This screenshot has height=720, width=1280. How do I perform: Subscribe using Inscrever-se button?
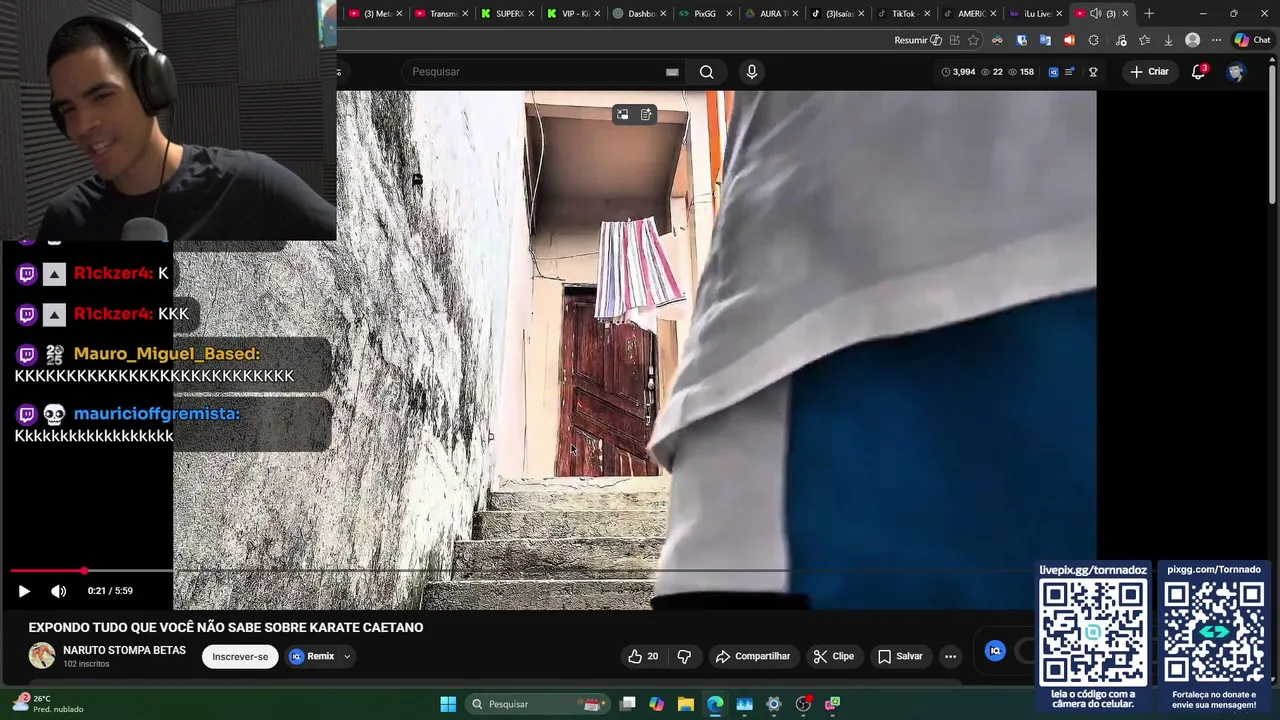(x=240, y=657)
